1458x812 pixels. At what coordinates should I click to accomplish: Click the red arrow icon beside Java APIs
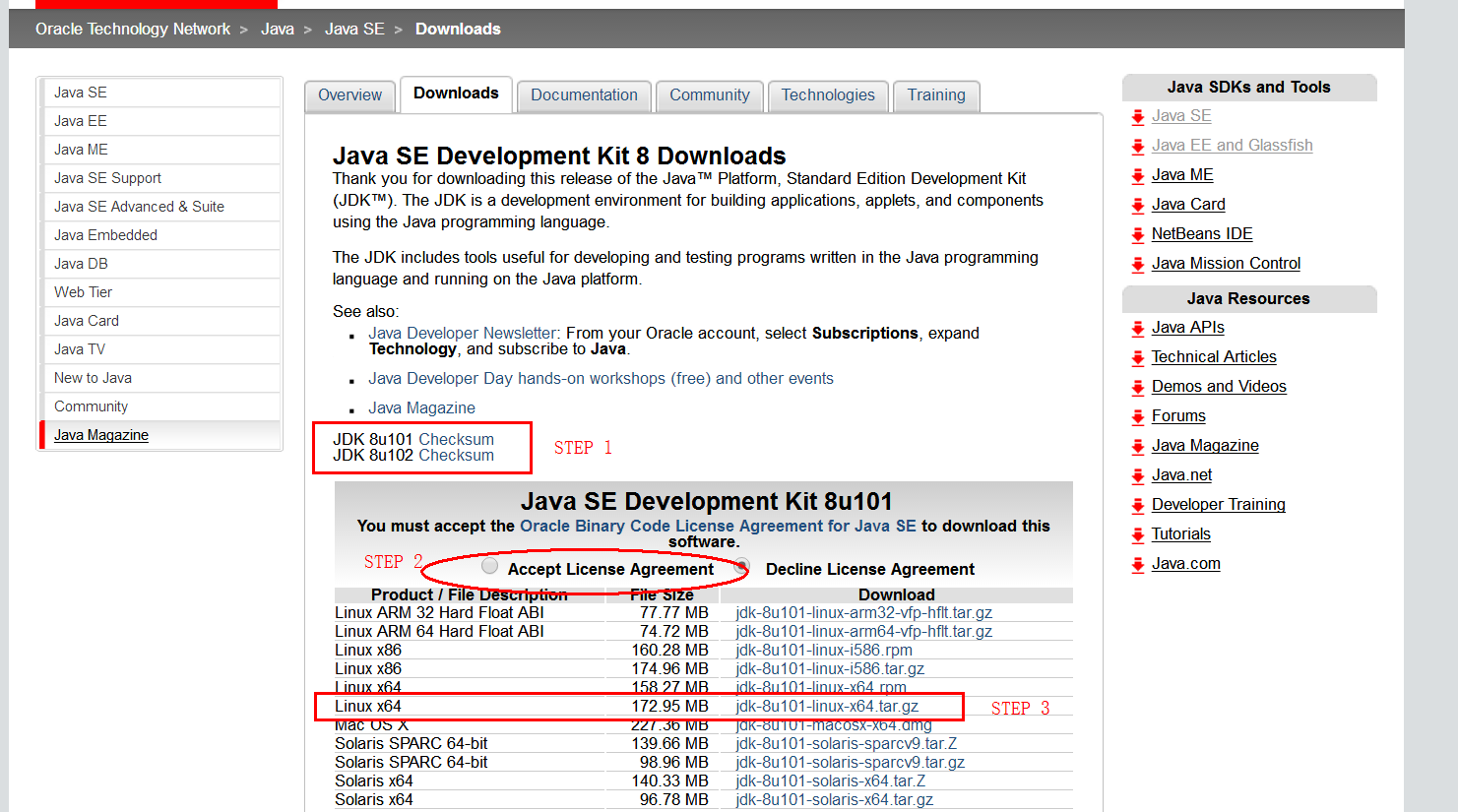[1138, 329]
